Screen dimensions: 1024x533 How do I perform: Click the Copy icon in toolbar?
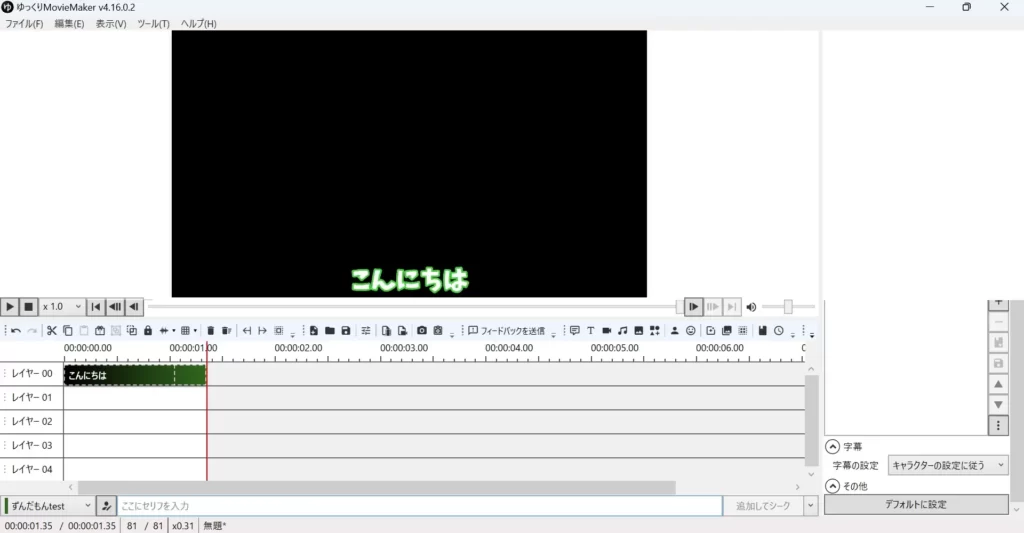[67, 331]
